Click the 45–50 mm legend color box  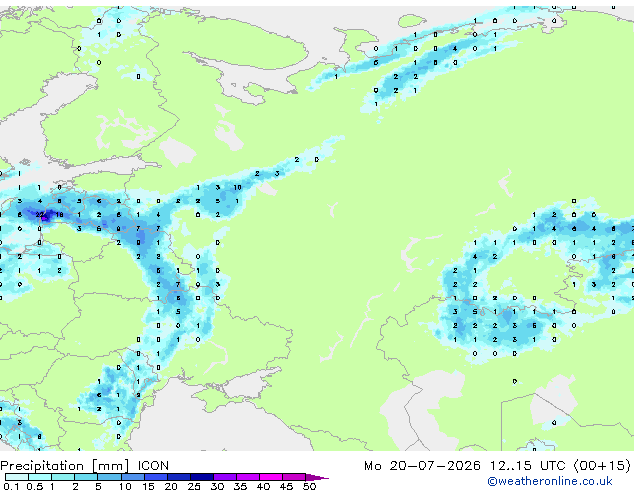294,477
